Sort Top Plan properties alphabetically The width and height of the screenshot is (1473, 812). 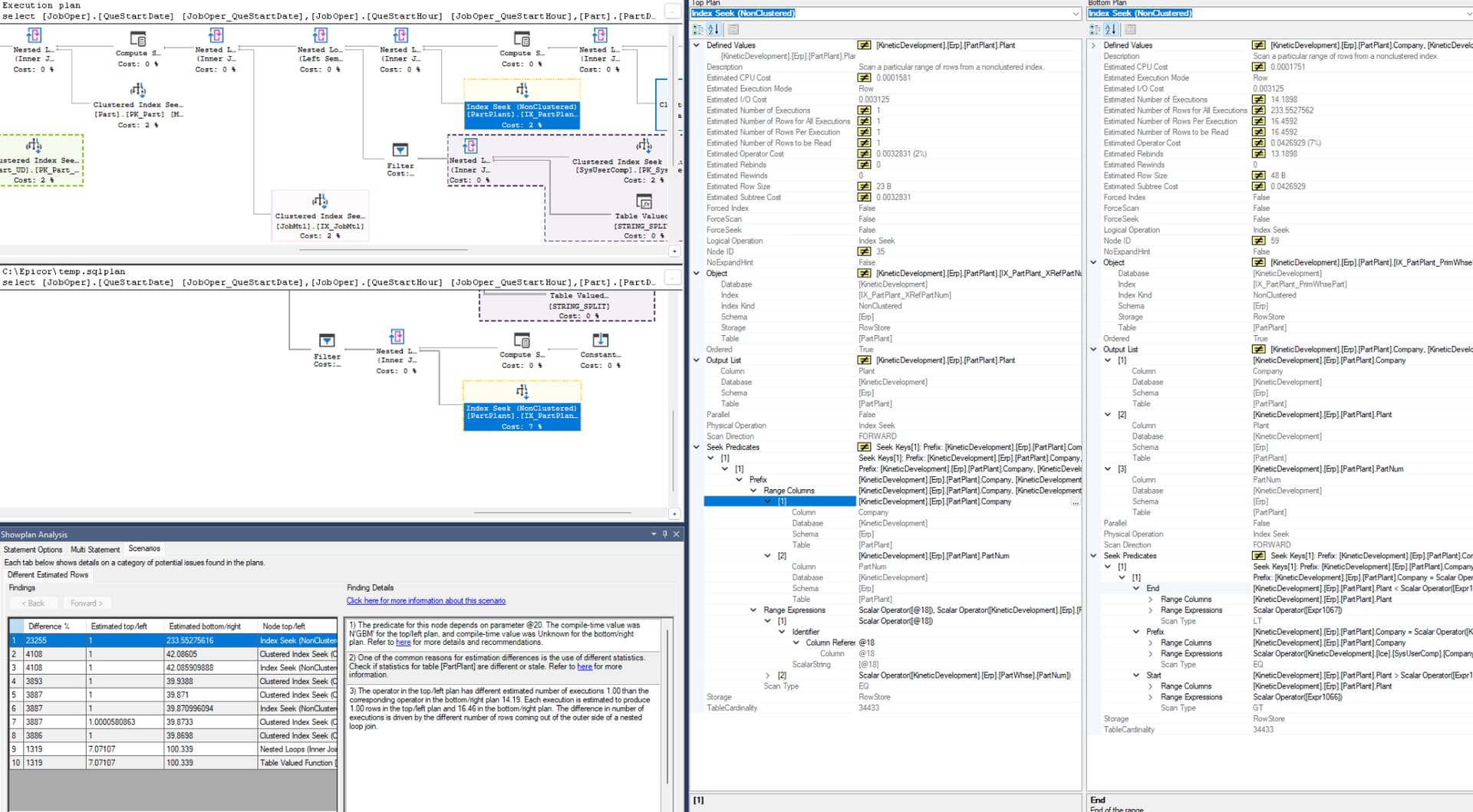click(713, 30)
